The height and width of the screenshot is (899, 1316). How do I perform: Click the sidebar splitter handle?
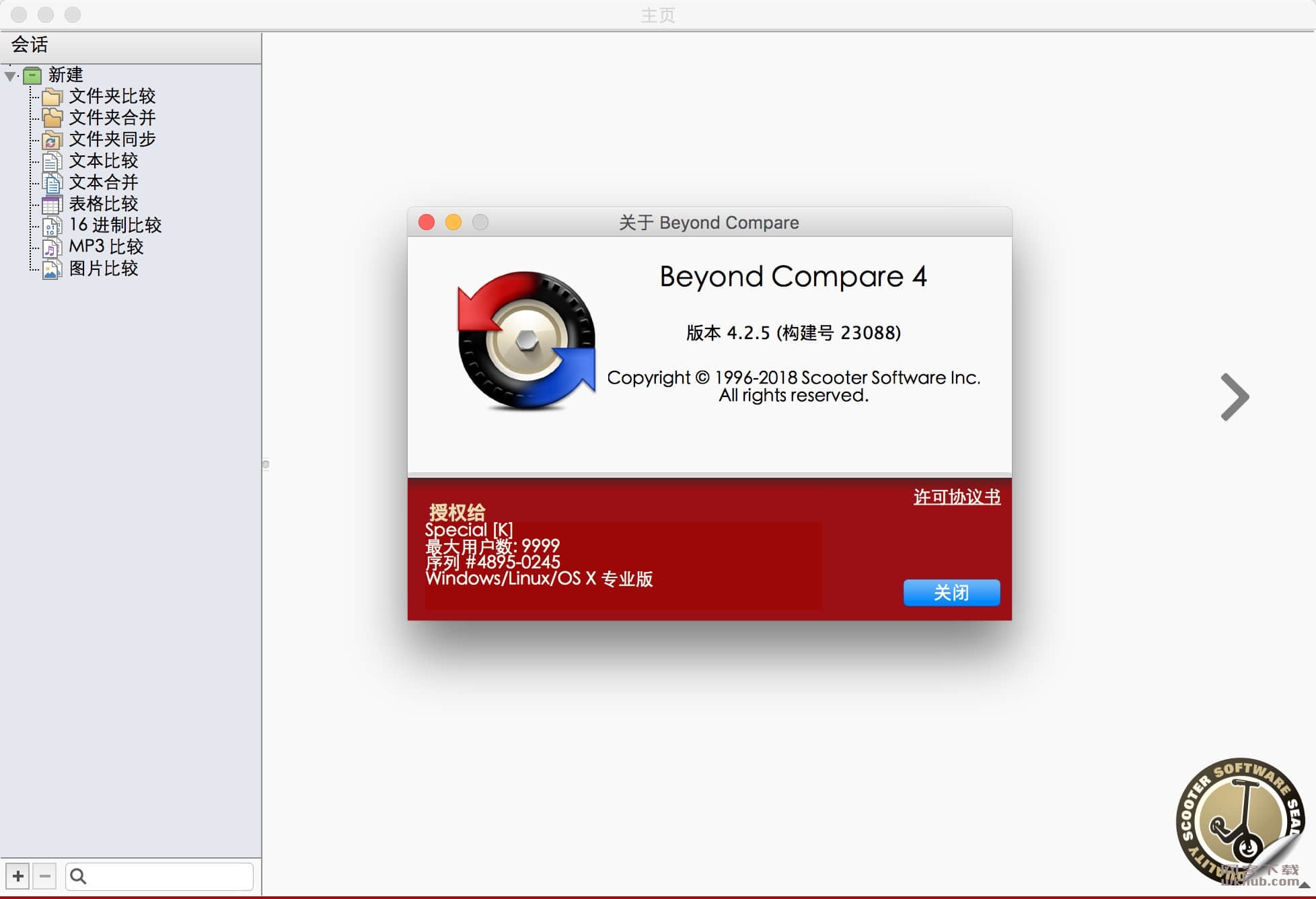(x=266, y=464)
